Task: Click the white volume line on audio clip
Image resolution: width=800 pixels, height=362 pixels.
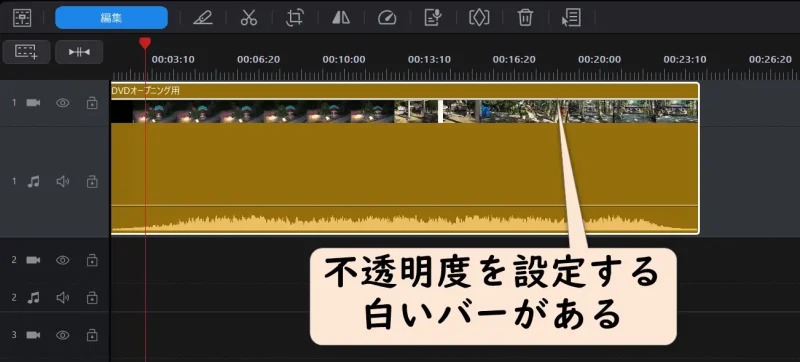Action: coord(405,205)
